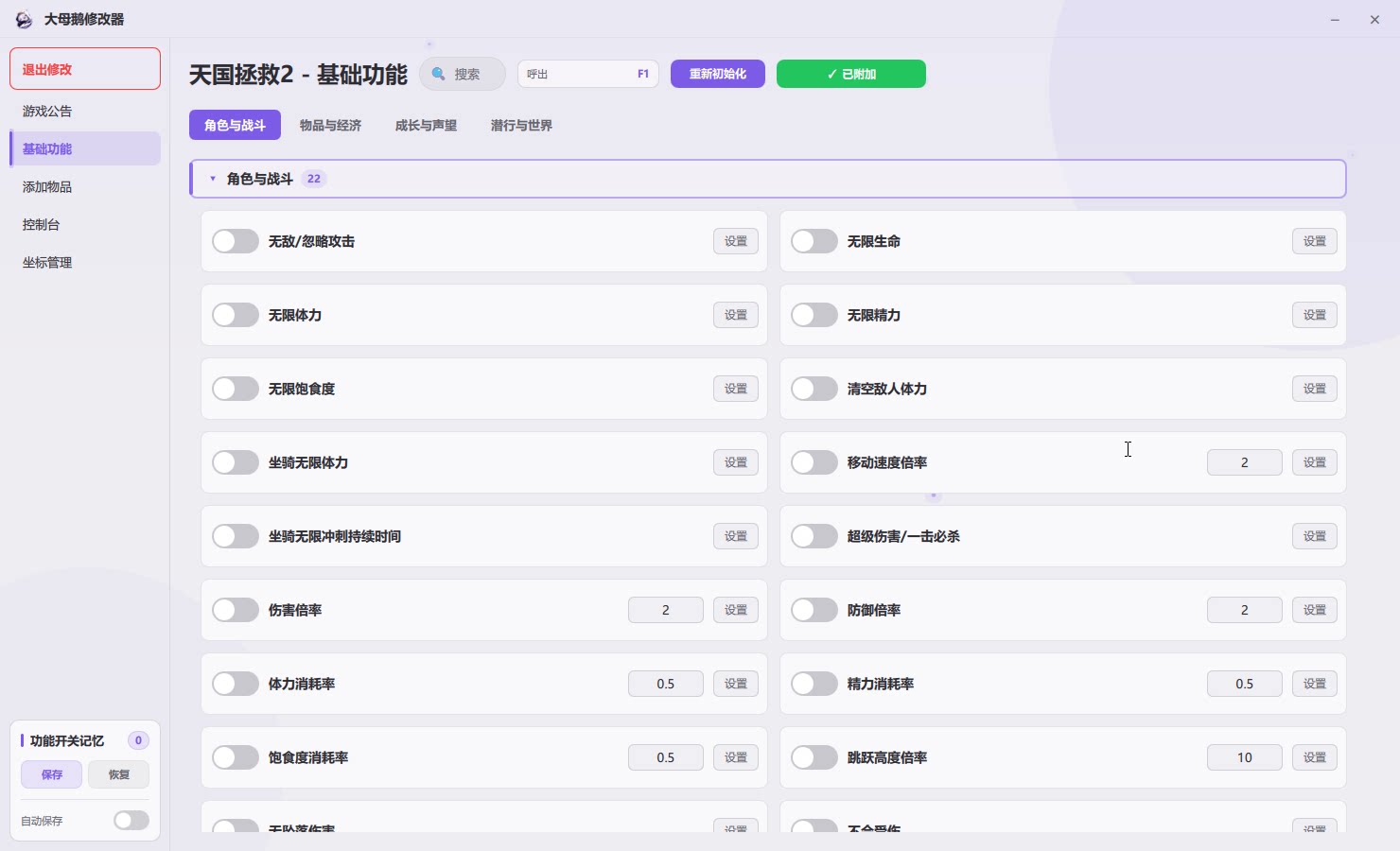Screen dimensions: 1400x851
Task: Open 添加物品 page
Action: click(85, 186)
